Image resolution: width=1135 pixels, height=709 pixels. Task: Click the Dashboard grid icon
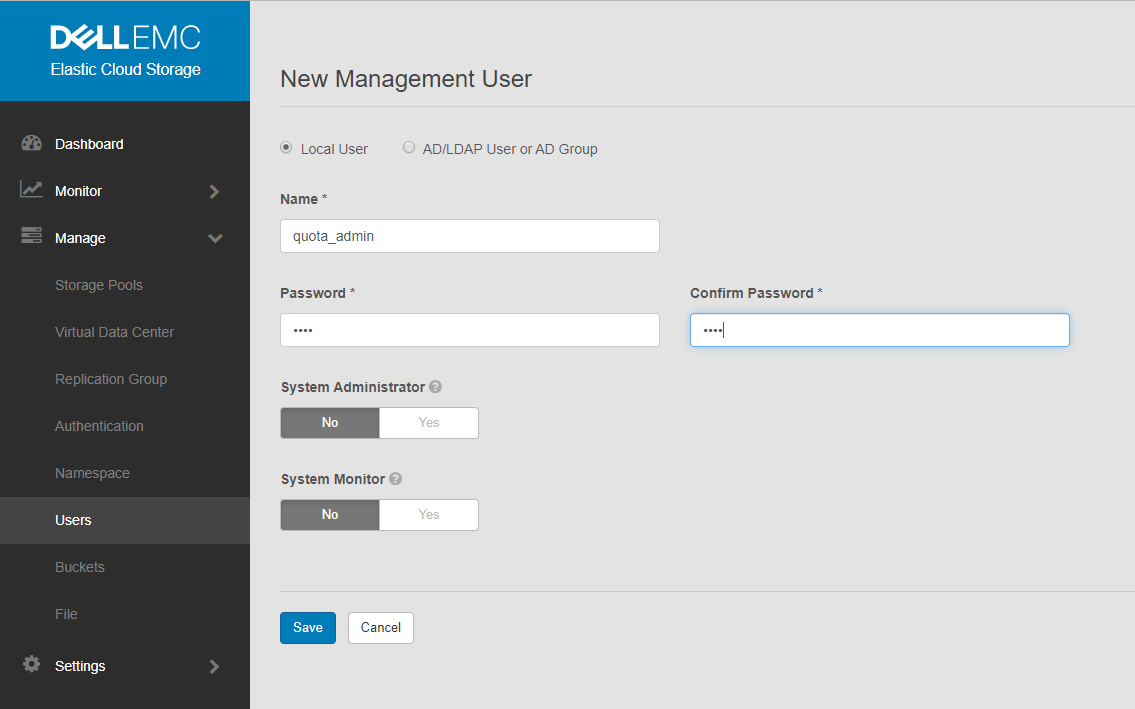(32, 143)
